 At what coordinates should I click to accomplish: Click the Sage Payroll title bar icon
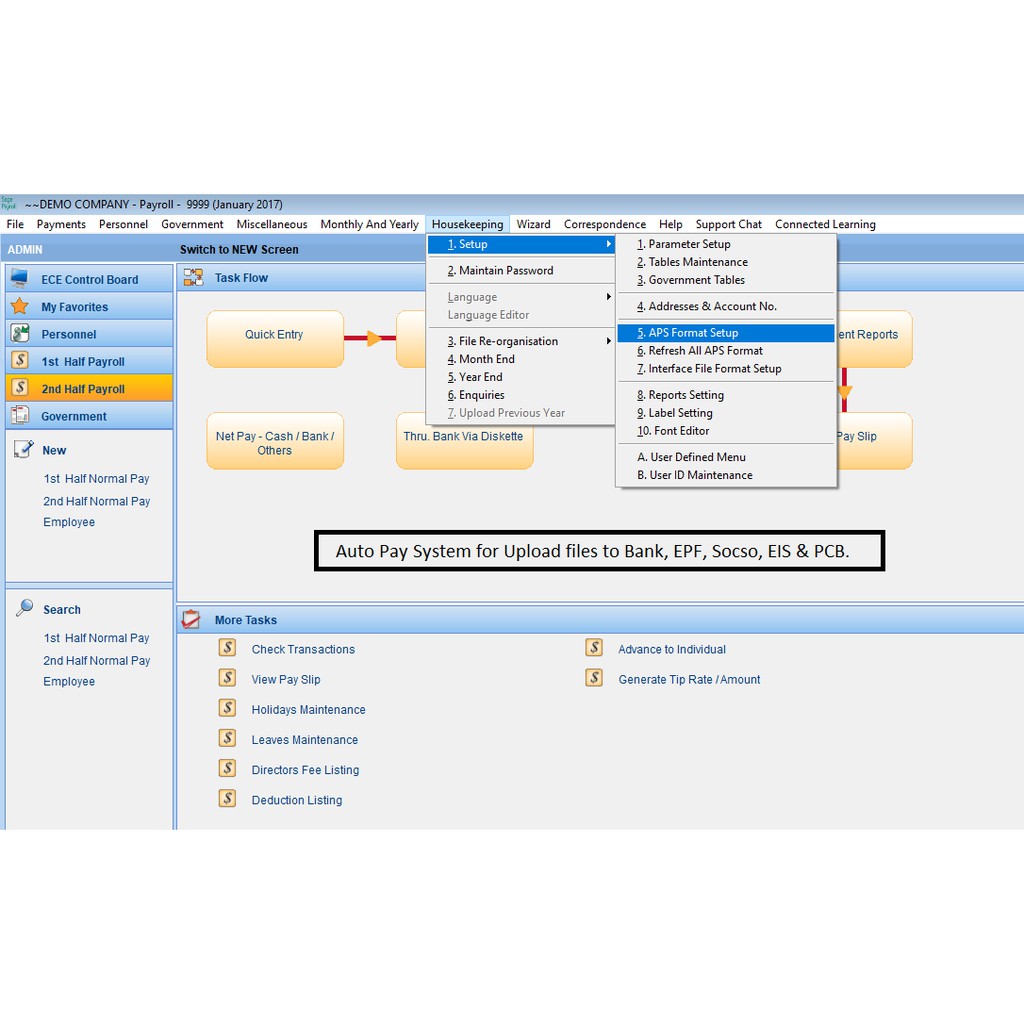coord(8,203)
